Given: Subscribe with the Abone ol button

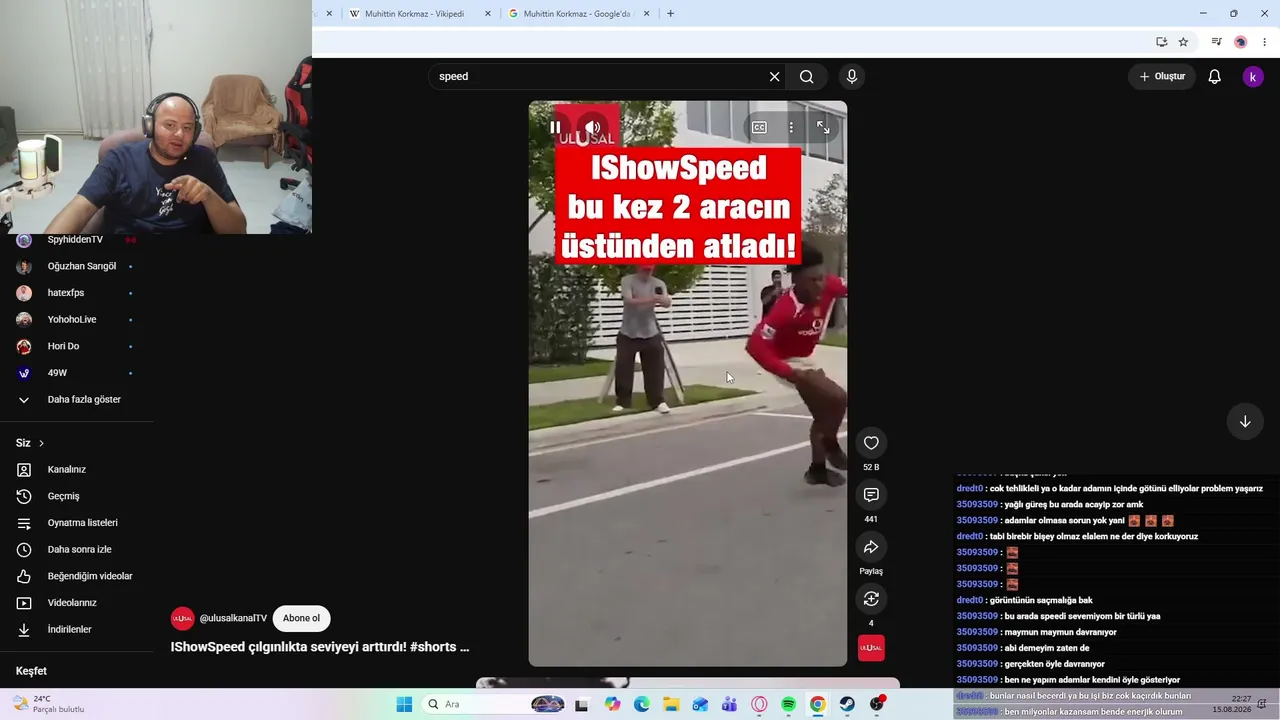Looking at the screenshot, I should point(301,618).
